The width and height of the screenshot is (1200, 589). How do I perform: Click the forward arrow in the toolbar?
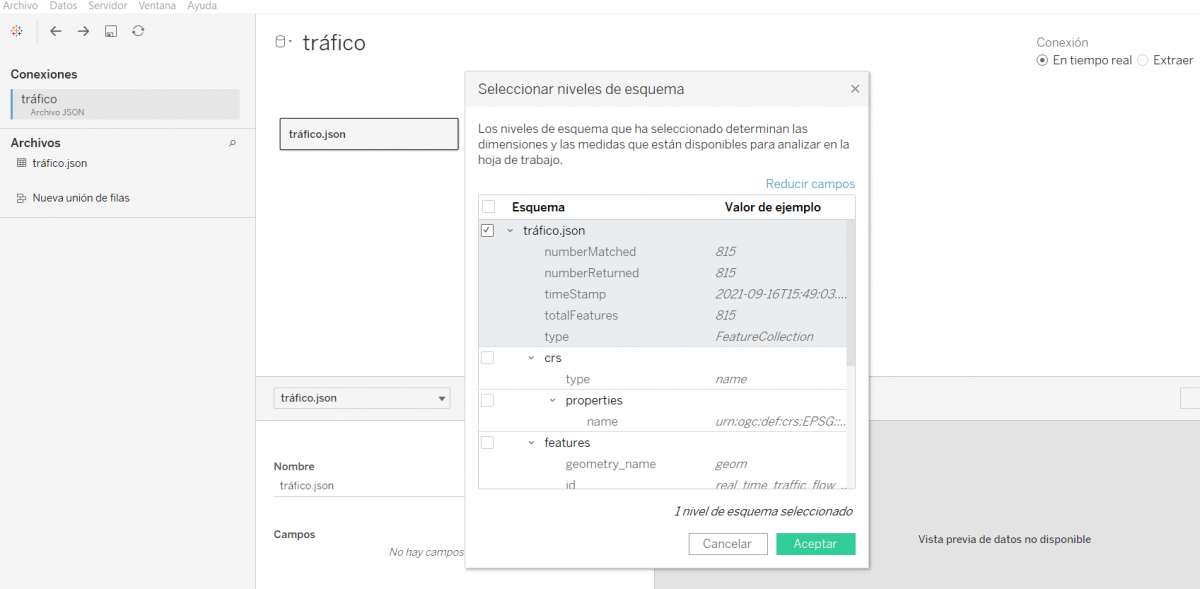pyautogui.click(x=82, y=31)
